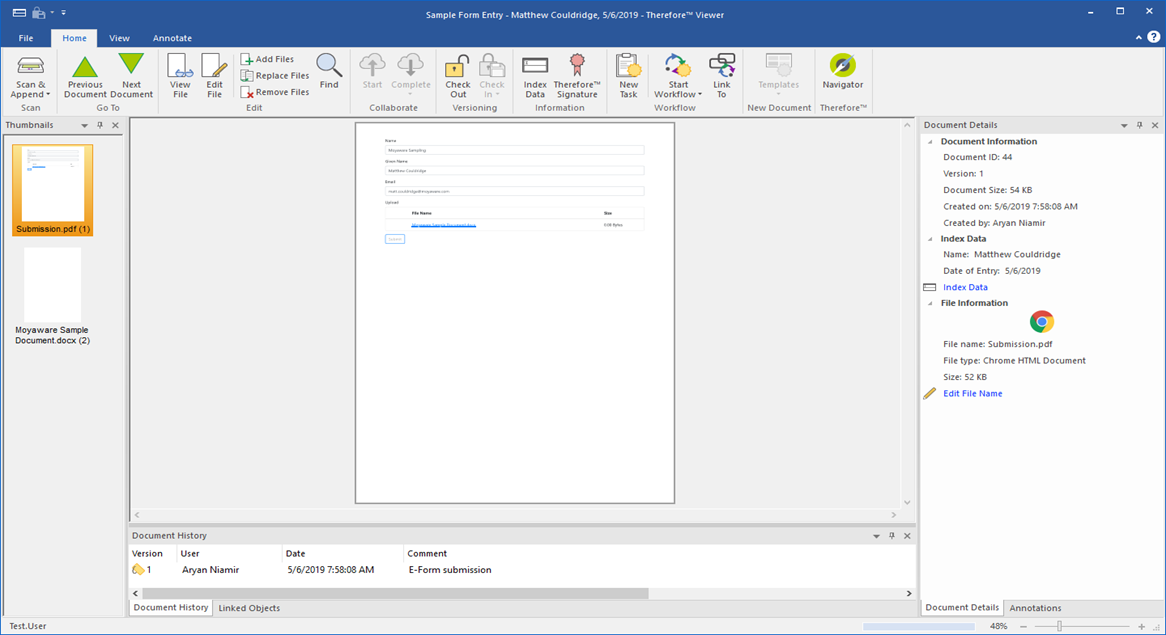
Task: Toggle auto-hide pin on Document History
Action: (892, 535)
